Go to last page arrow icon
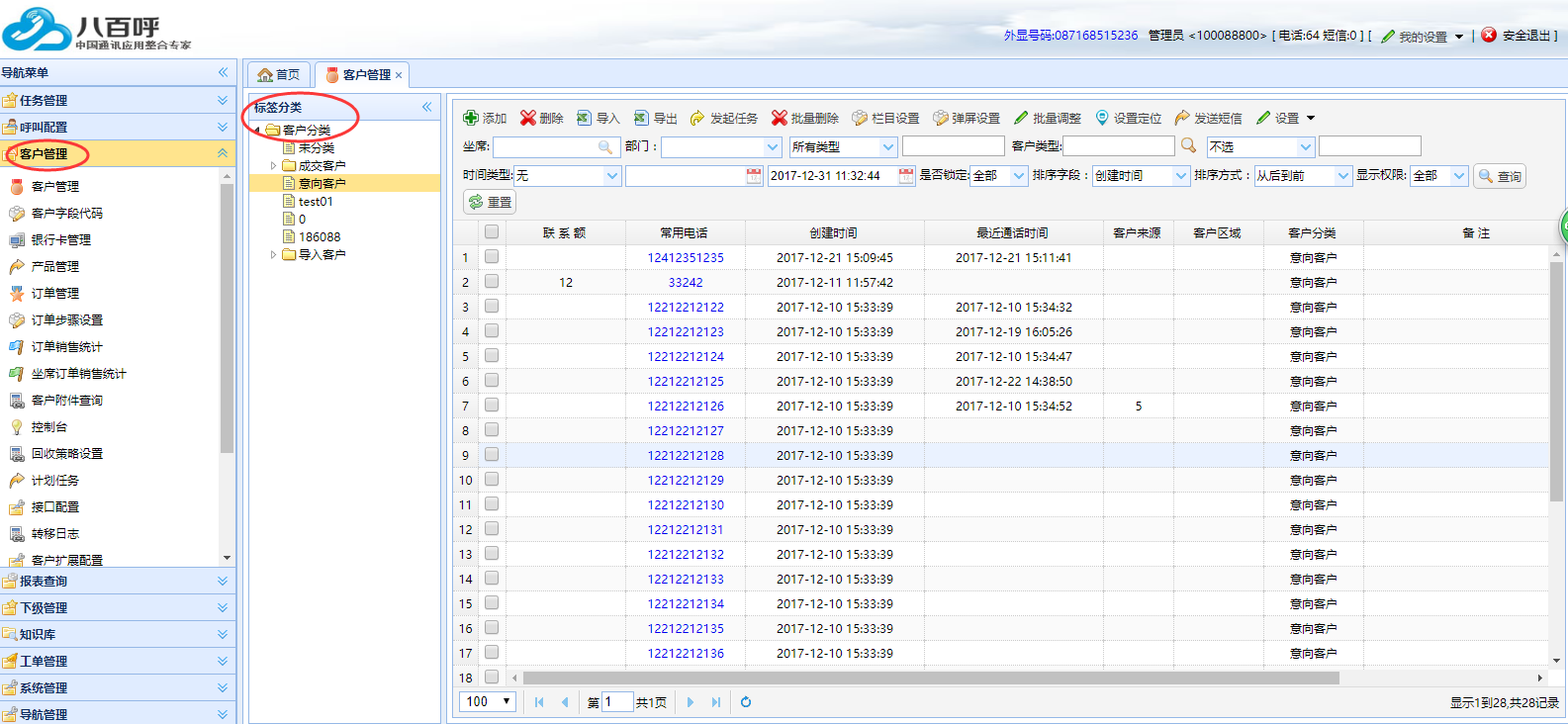The height and width of the screenshot is (724, 1568). (716, 702)
